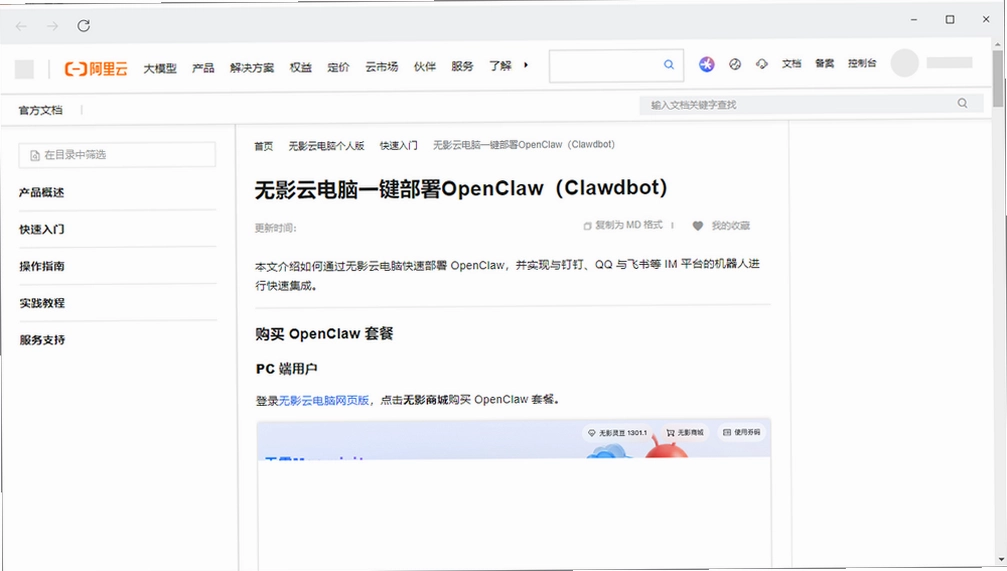1007x571 pixels.
Task: Click the 首页 breadcrumb
Action: point(264,146)
